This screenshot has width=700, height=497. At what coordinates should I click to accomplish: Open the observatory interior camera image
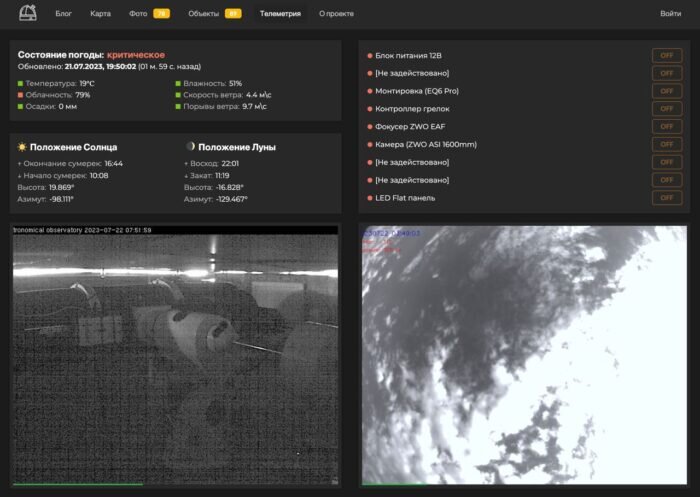pos(175,355)
